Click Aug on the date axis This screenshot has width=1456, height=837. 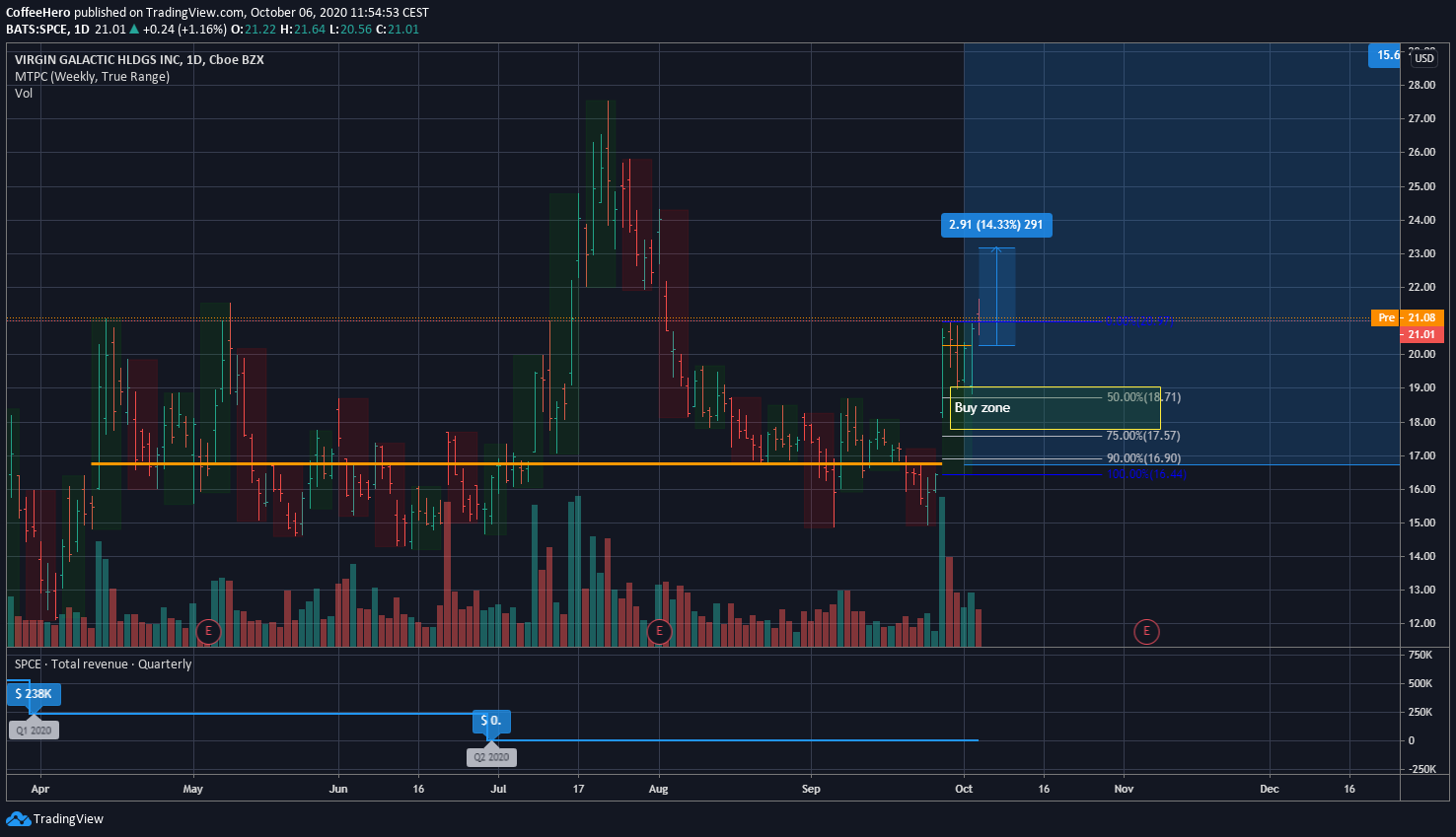point(659,789)
